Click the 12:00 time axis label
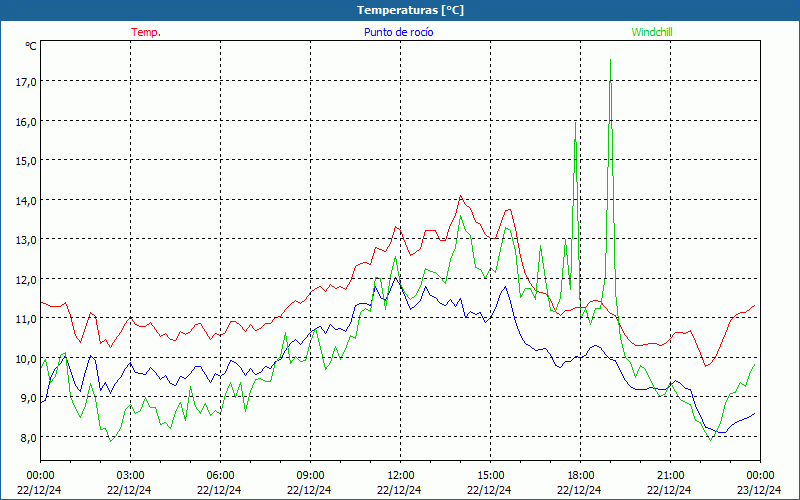Image resolution: width=800 pixels, height=500 pixels. point(400,475)
